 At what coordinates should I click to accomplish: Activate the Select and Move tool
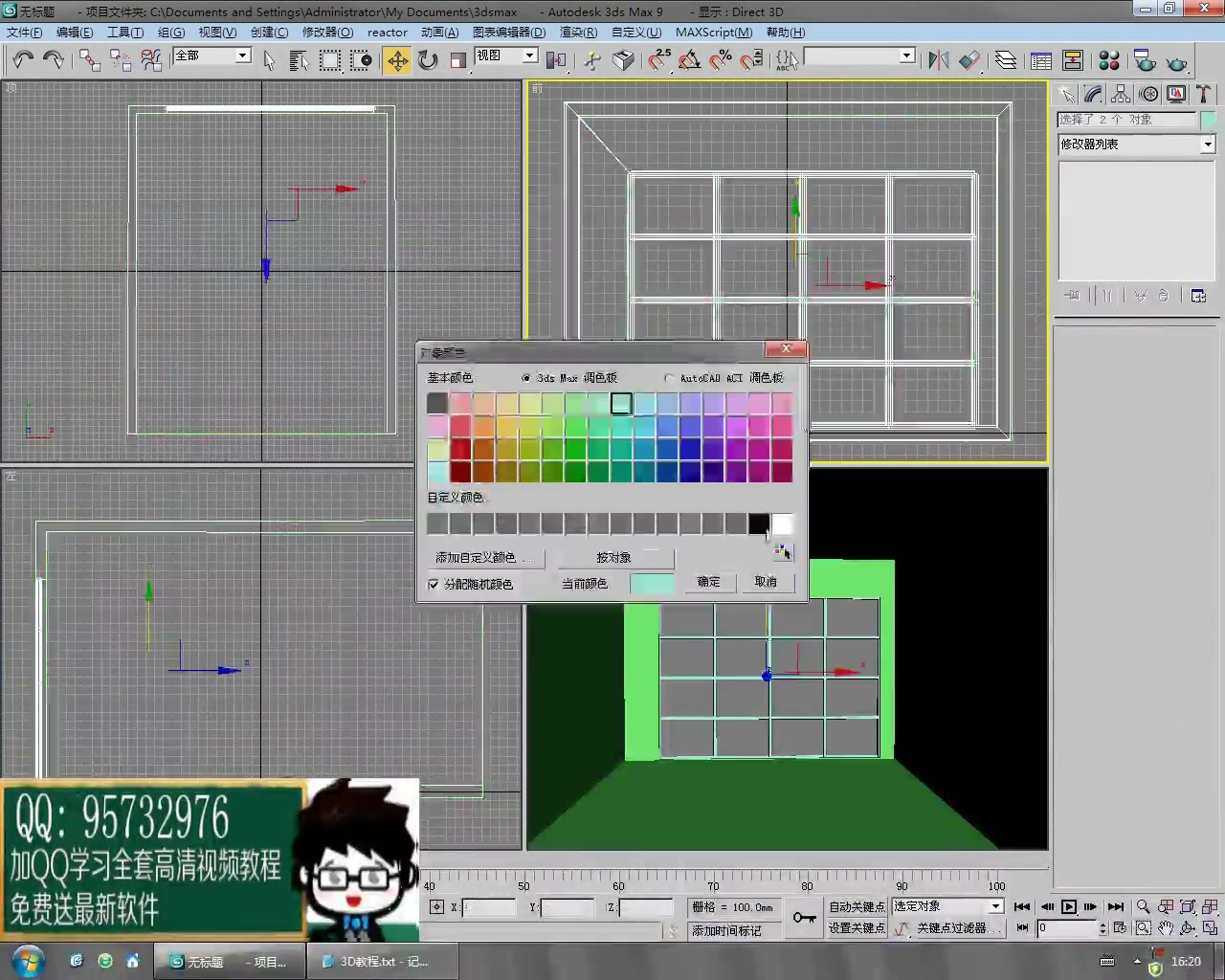click(397, 60)
